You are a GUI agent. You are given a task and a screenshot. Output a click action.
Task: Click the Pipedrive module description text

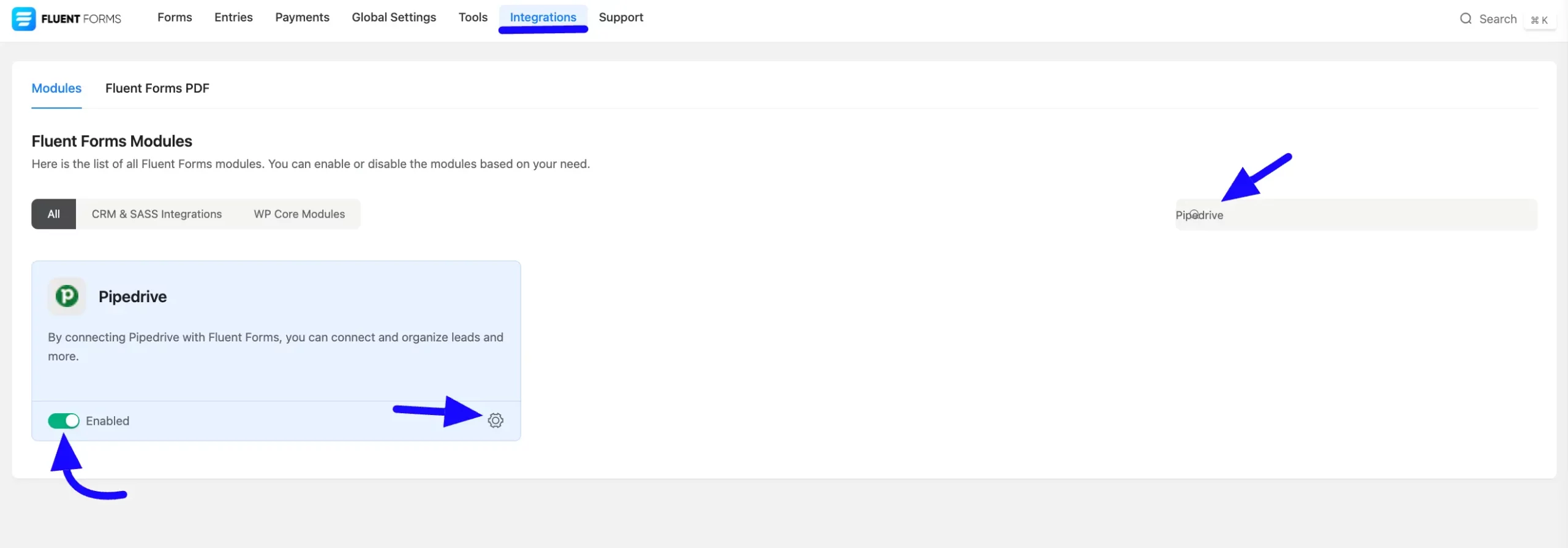click(x=276, y=347)
